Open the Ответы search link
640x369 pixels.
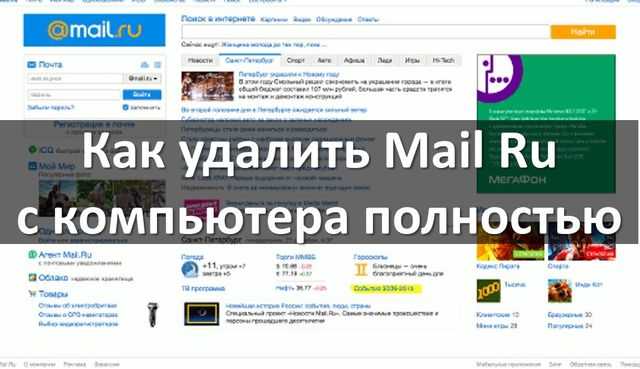368,20
